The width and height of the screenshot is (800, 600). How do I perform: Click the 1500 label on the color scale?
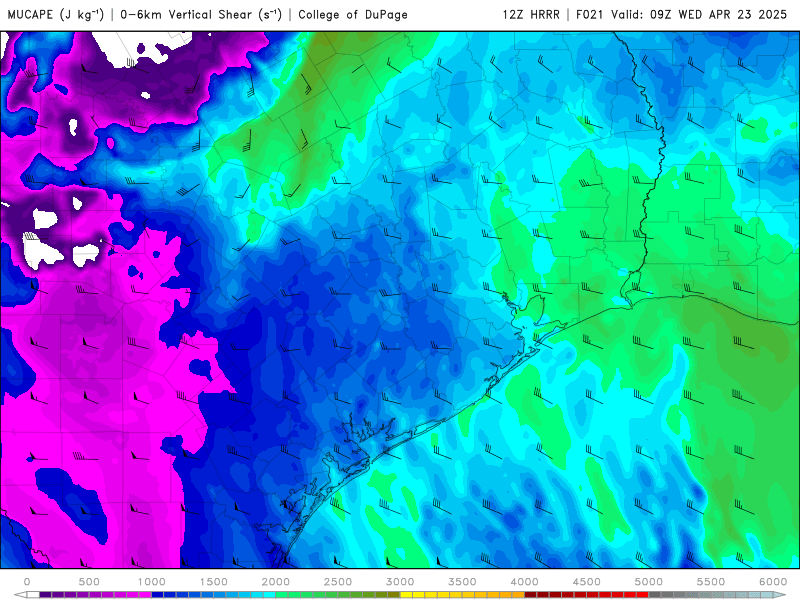213,582
